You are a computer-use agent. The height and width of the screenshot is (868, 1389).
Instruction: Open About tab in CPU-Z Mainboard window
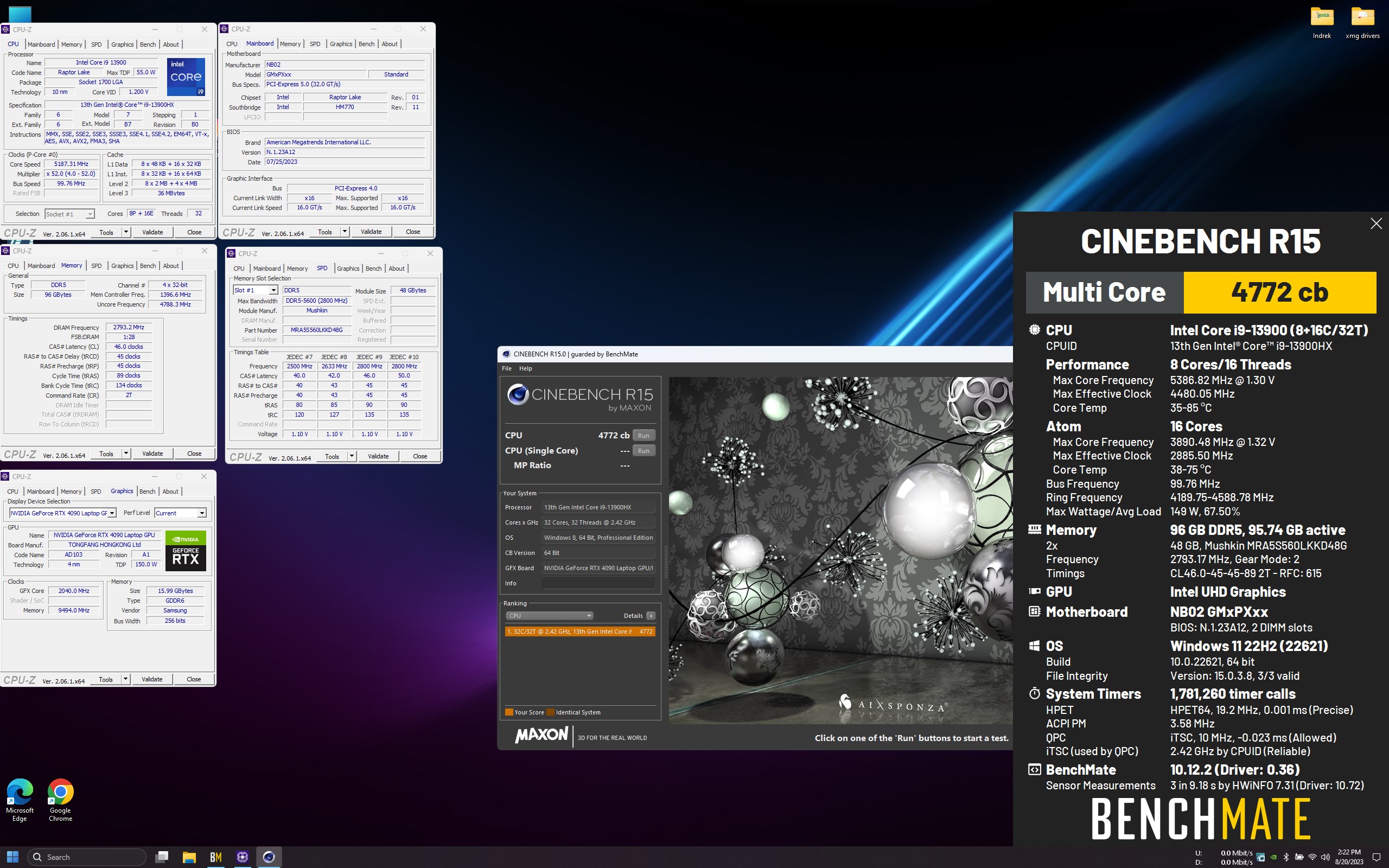point(389,43)
